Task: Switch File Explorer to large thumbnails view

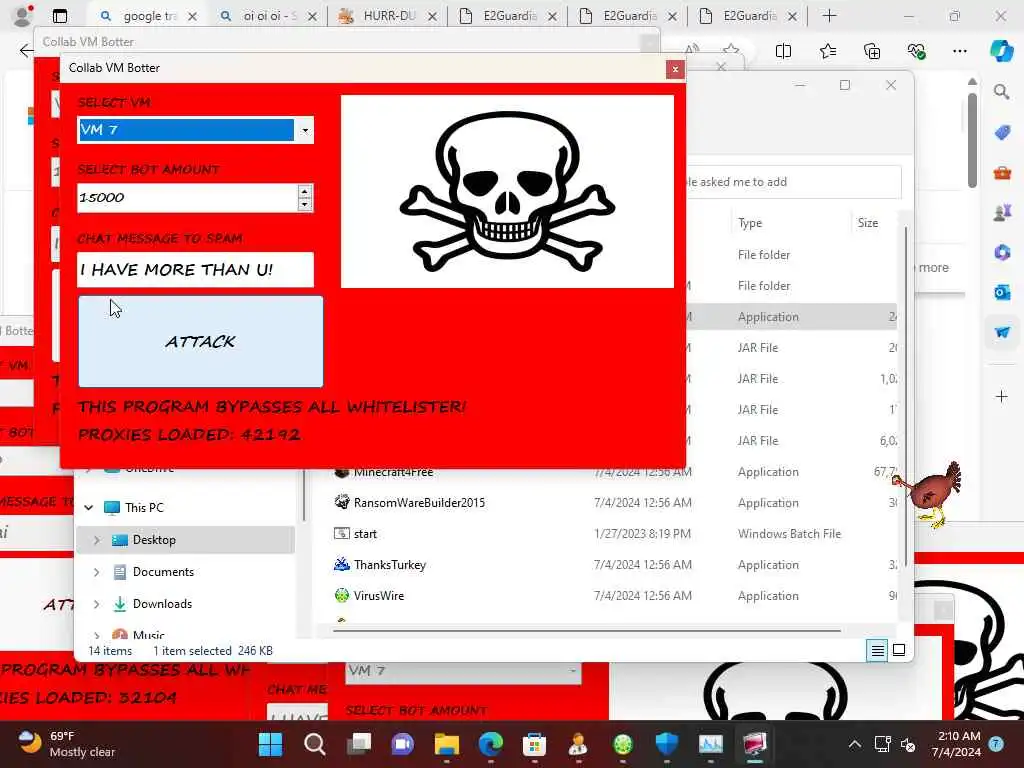Action: click(x=899, y=650)
